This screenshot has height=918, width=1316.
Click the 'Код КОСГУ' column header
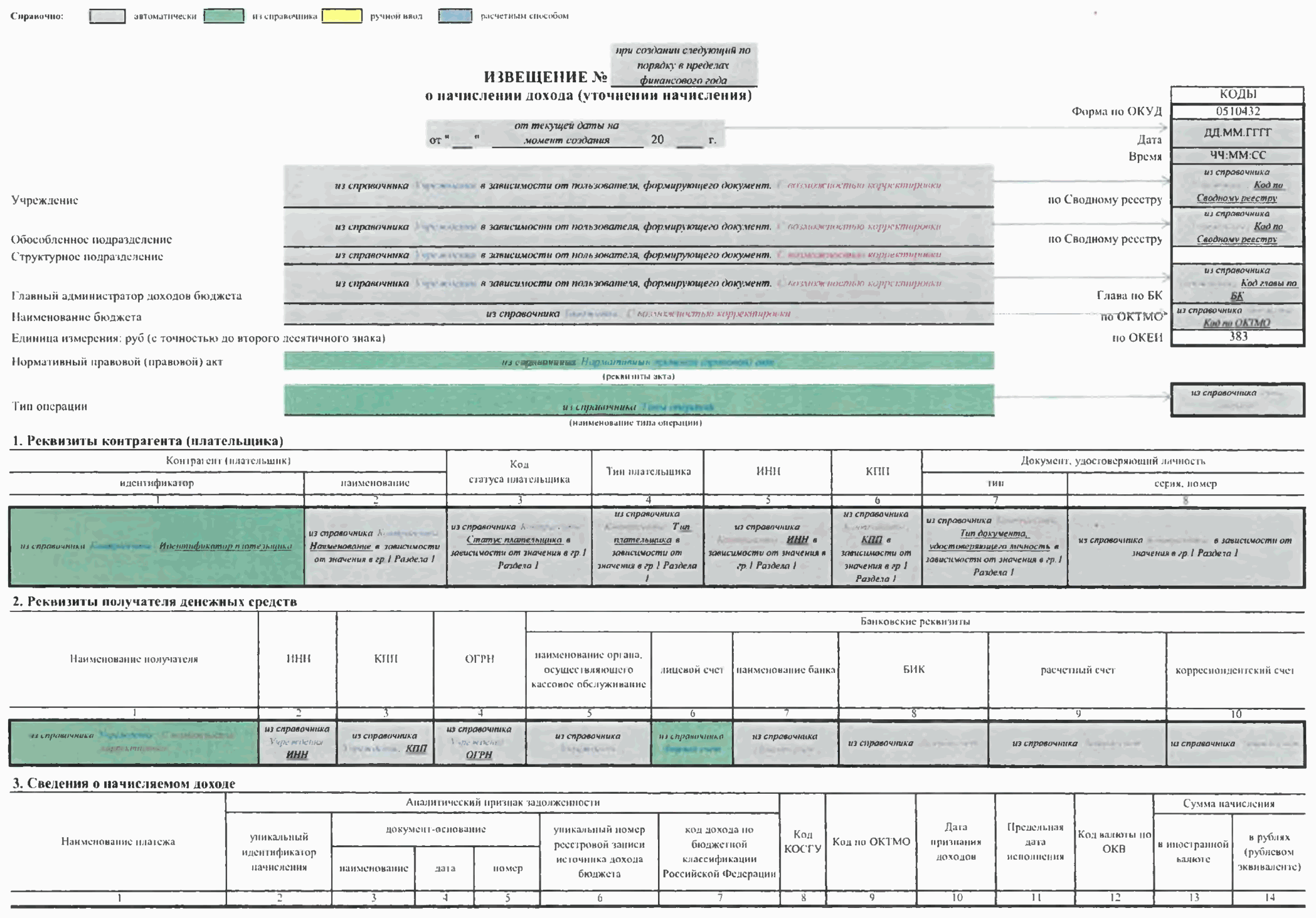[x=803, y=841]
